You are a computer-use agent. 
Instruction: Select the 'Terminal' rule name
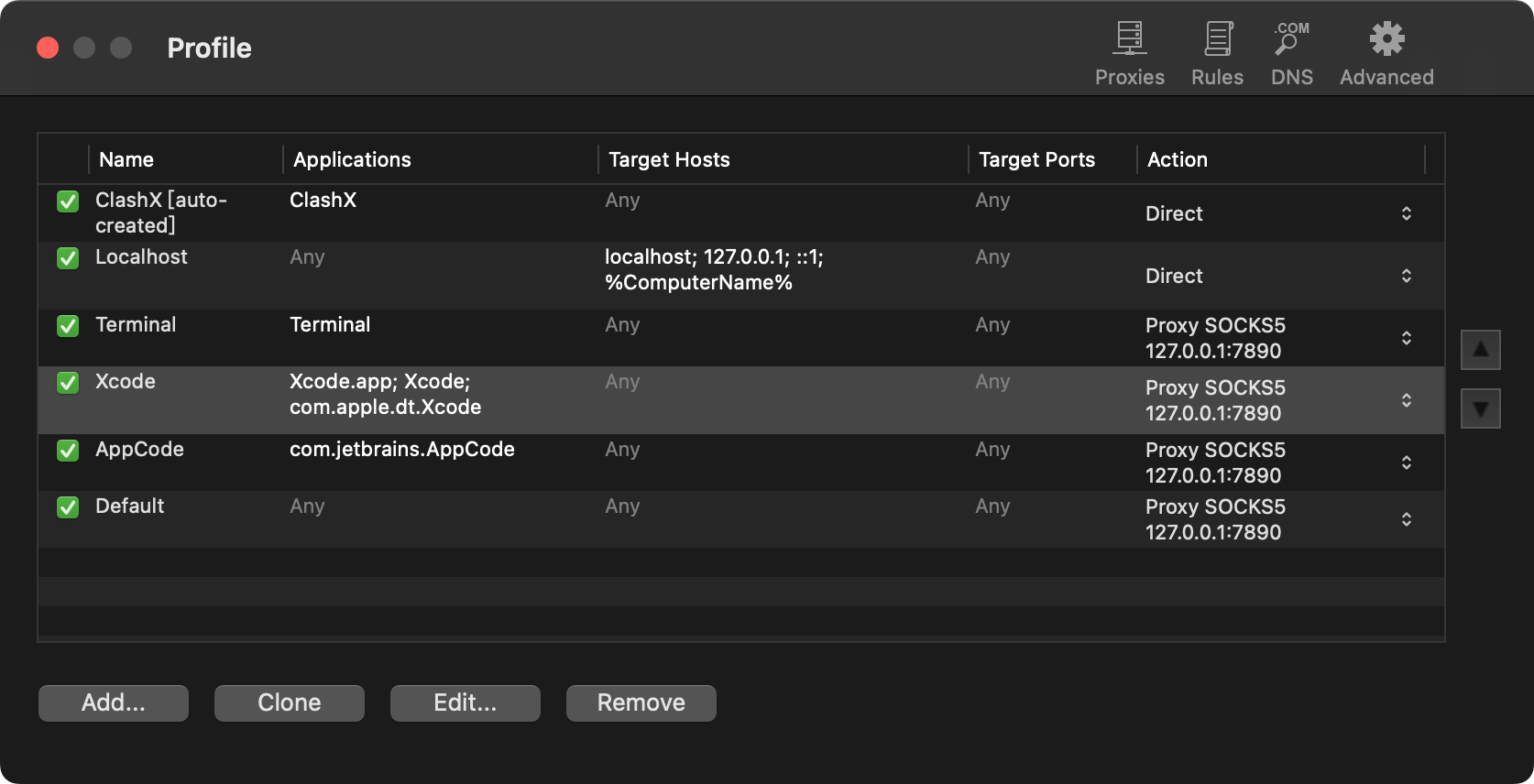(x=136, y=325)
